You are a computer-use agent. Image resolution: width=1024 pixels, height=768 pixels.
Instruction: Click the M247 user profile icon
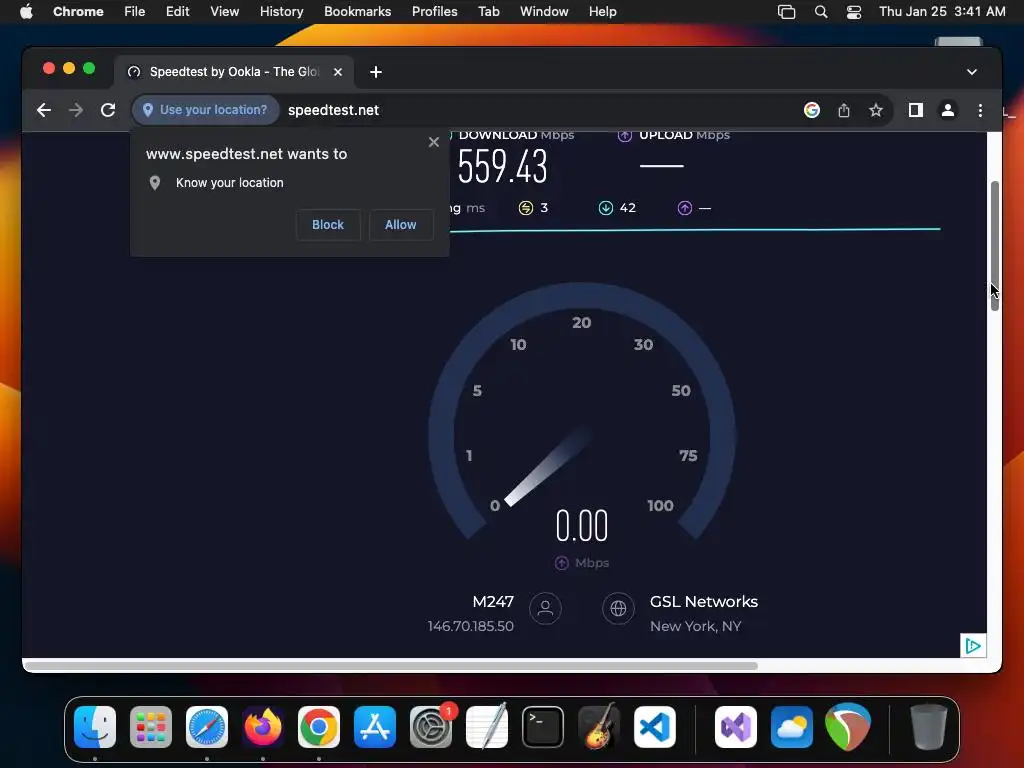tap(545, 609)
